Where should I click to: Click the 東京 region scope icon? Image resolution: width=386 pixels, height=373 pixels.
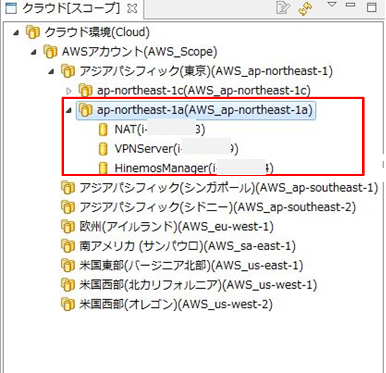(67, 71)
